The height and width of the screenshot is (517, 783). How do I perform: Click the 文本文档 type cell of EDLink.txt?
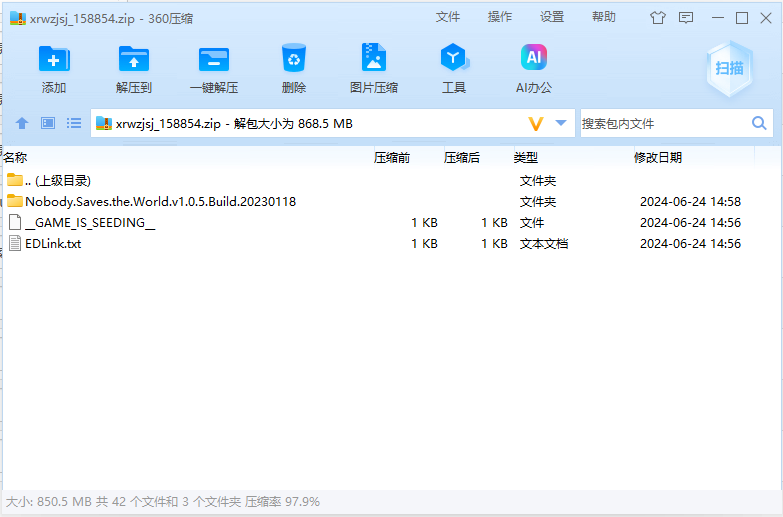click(x=544, y=244)
